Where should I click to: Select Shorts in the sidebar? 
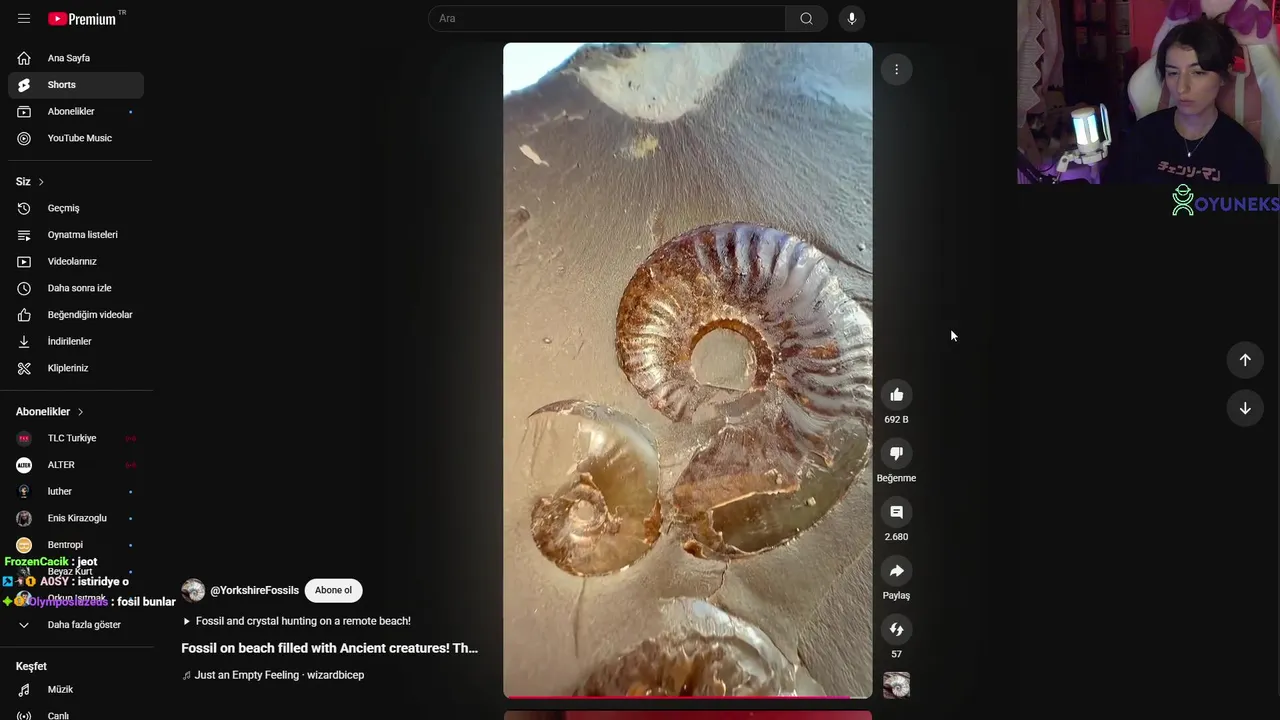pyautogui.click(x=76, y=85)
